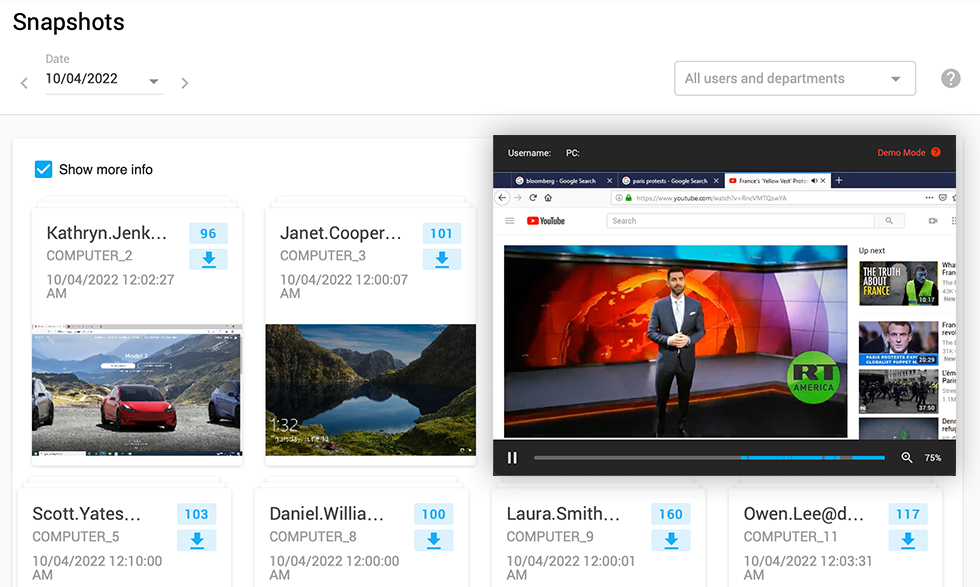Click the Scott.Yates... username

click(x=87, y=514)
